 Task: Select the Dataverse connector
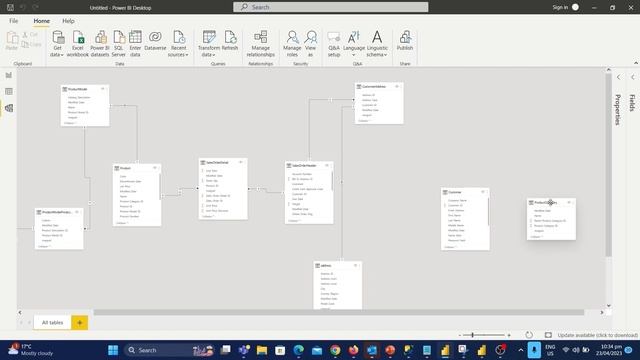[x=155, y=41]
